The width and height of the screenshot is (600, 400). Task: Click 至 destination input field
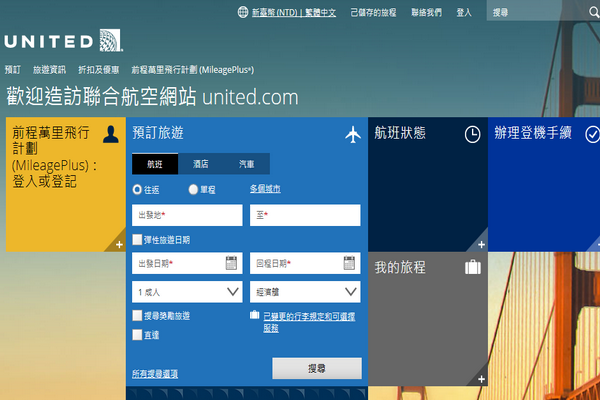point(305,215)
